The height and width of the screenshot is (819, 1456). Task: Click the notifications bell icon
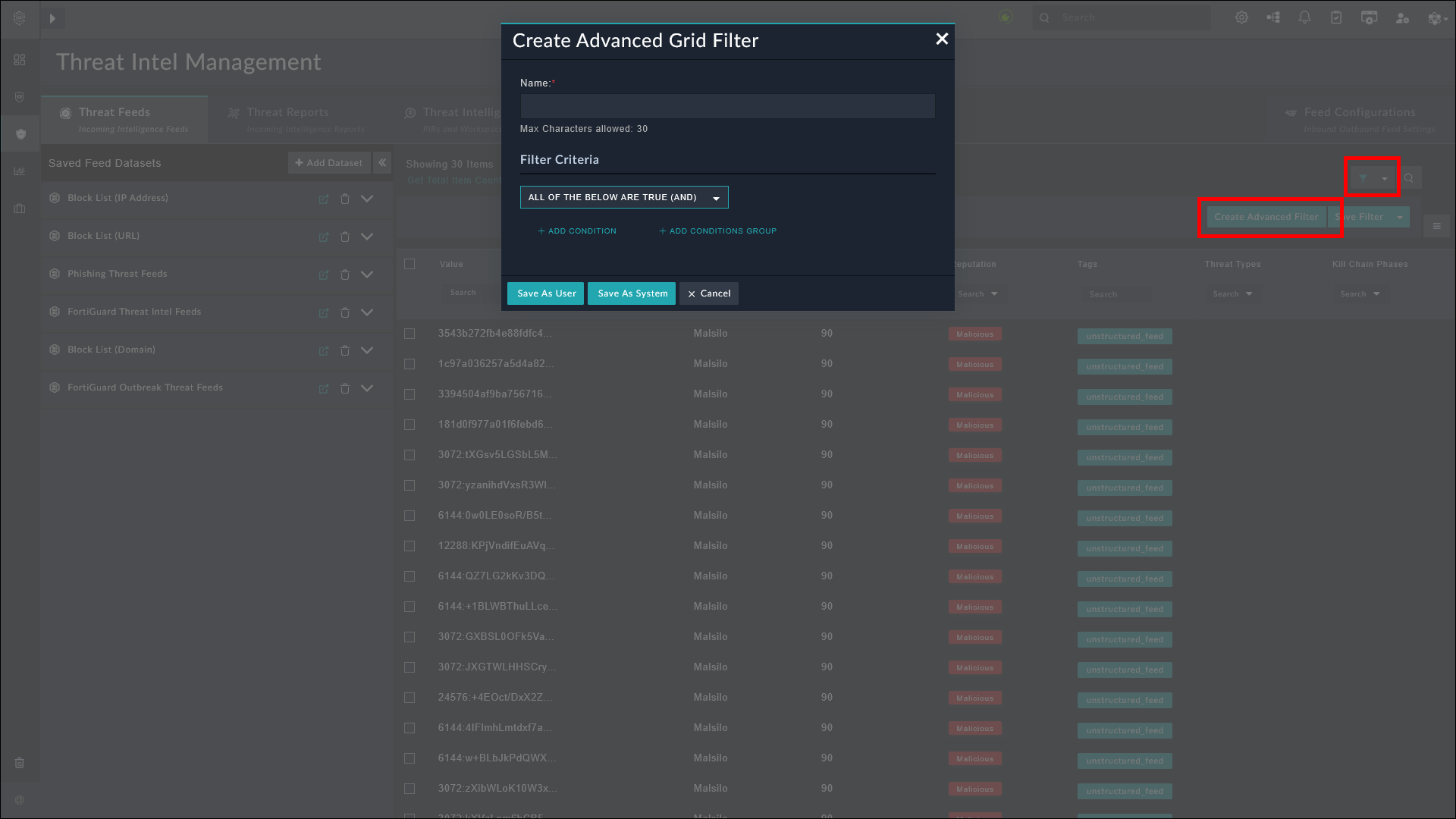(x=1304, y=17)
